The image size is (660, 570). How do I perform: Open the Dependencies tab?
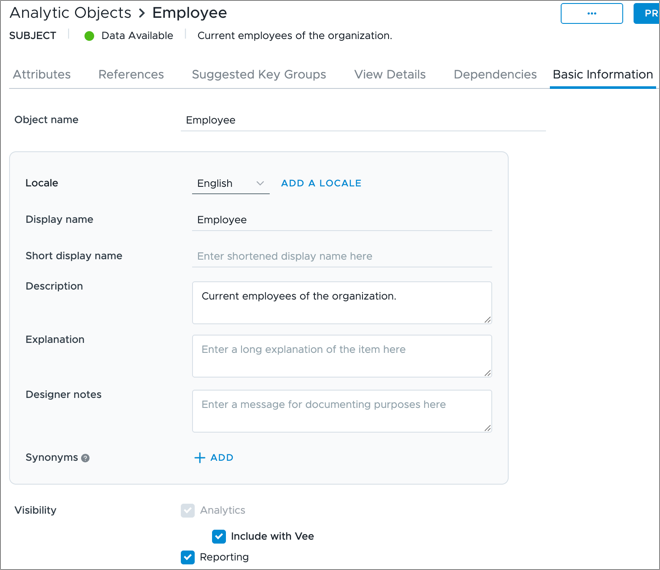pos(495,75)
